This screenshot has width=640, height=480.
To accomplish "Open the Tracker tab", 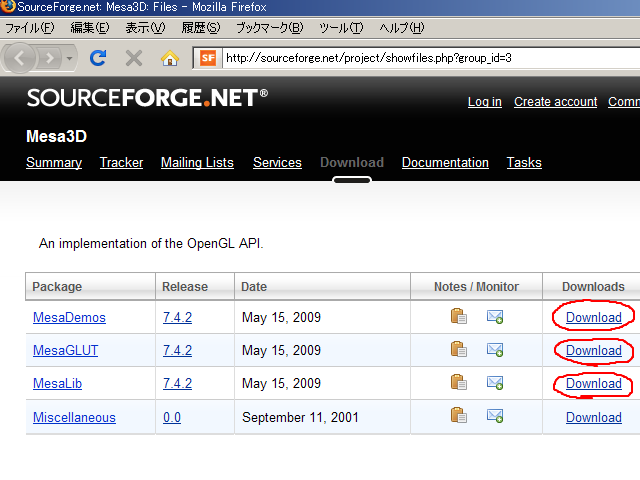I will [x=121, y=162].
